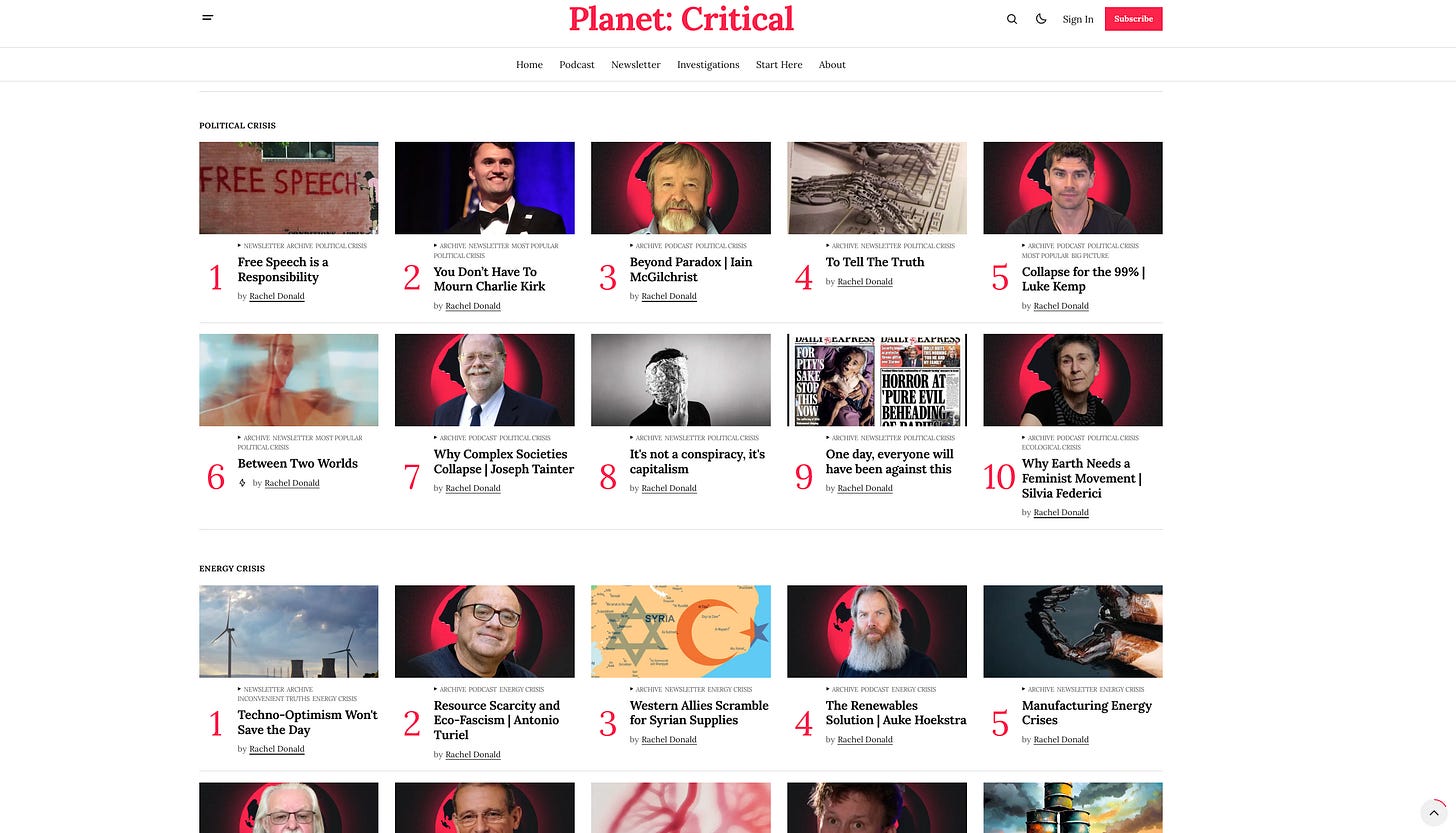
Task: Click MOST POPULAR tag on Between Two Worlds
Action: (339, 438)
